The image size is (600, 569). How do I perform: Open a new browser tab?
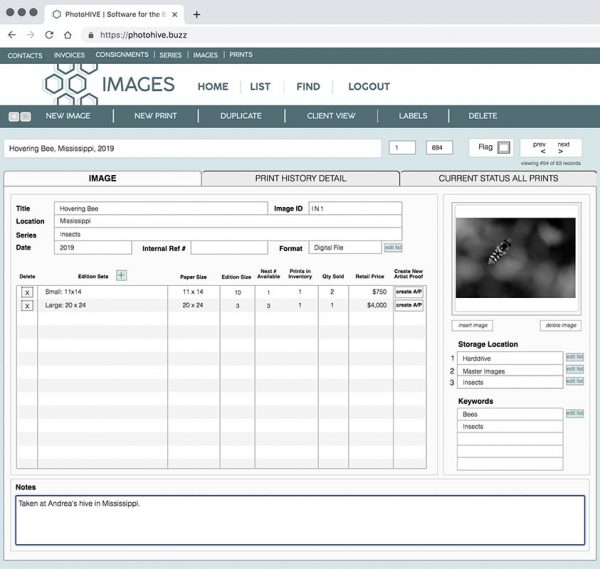[x=197, y=14]
